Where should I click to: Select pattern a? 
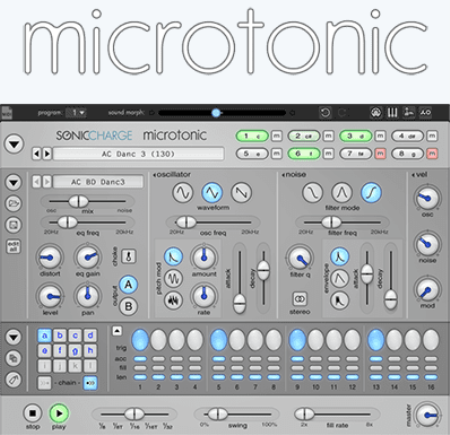point(45,336)
